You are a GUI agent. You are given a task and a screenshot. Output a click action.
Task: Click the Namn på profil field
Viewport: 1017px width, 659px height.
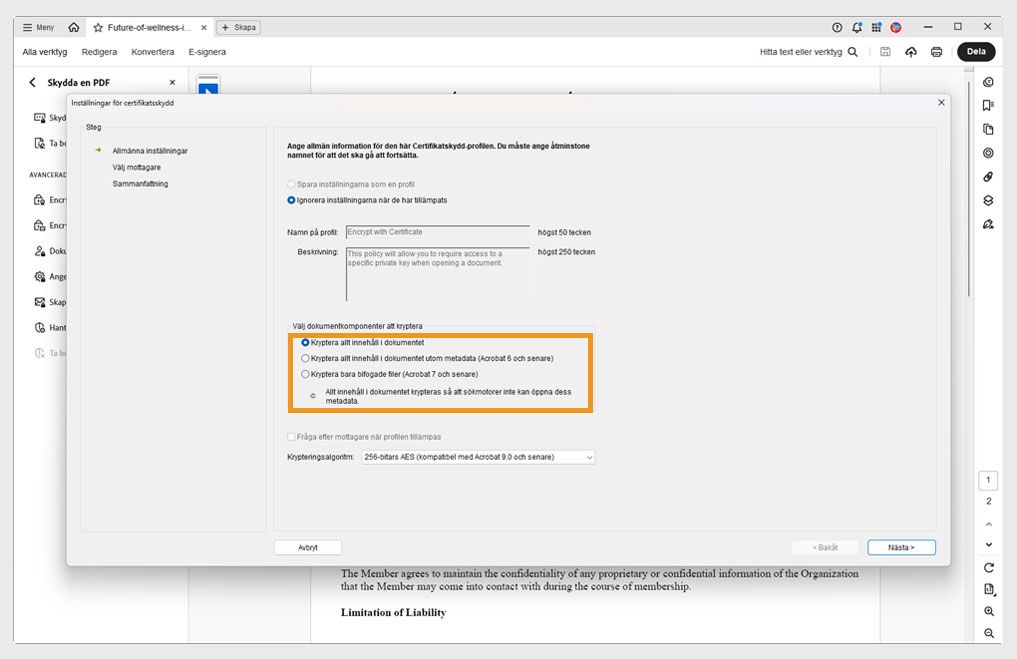pos(438,232)
